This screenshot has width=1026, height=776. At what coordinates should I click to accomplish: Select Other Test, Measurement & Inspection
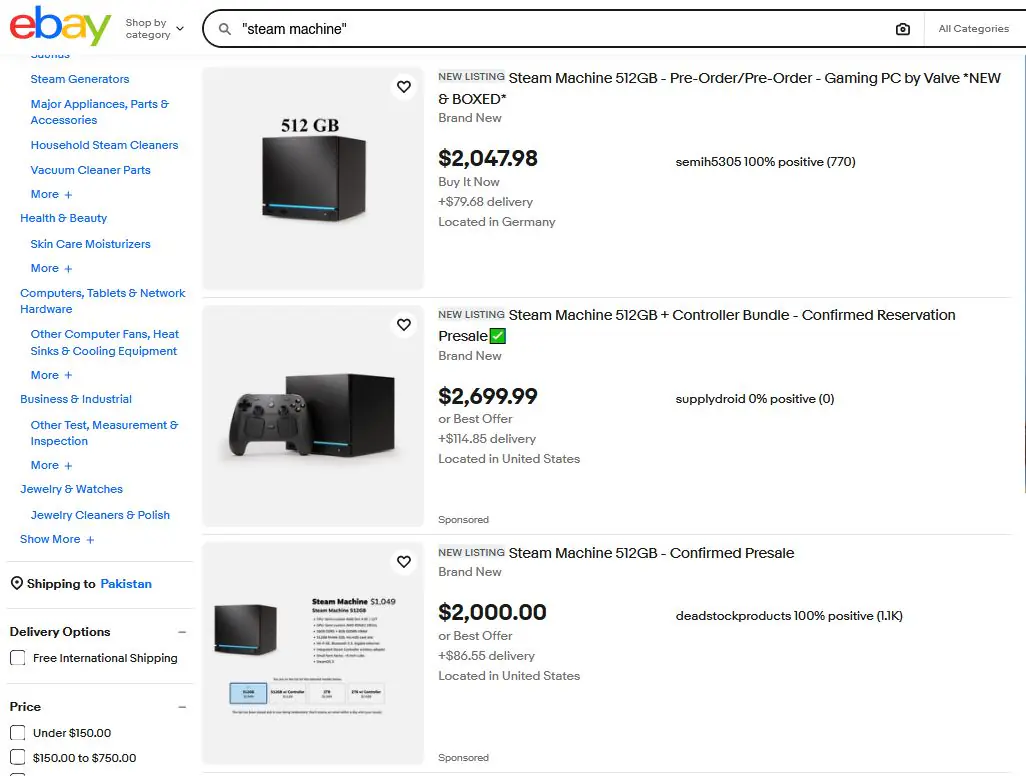[x=104, y=432]
